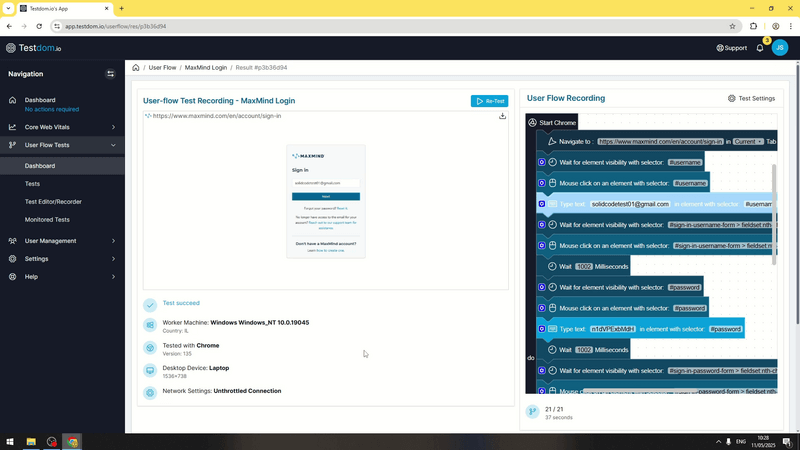Toggle marker on Type text password step
The height and width of the screenshot is (450, 800).
tap(542, 329)
